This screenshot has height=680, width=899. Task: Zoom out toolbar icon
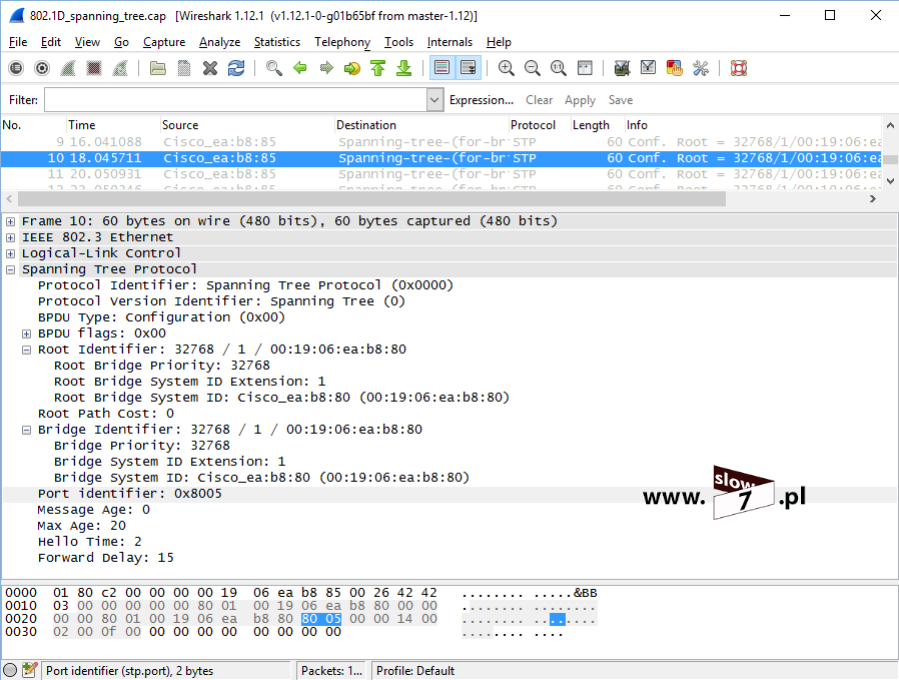tap(532, 68)
